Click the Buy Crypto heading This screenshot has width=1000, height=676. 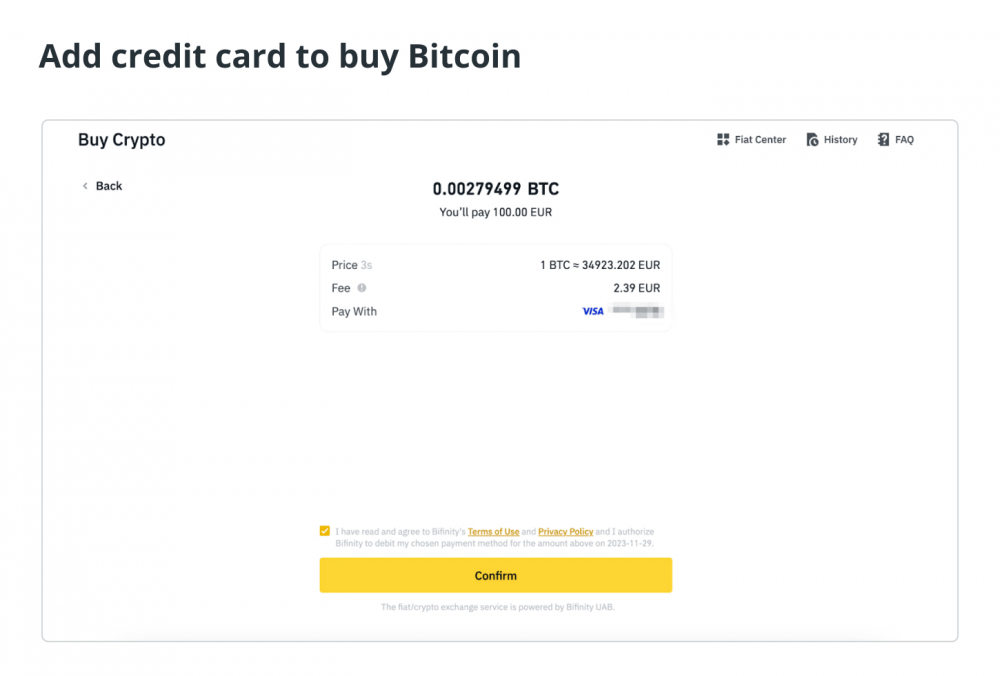point(121,140)
